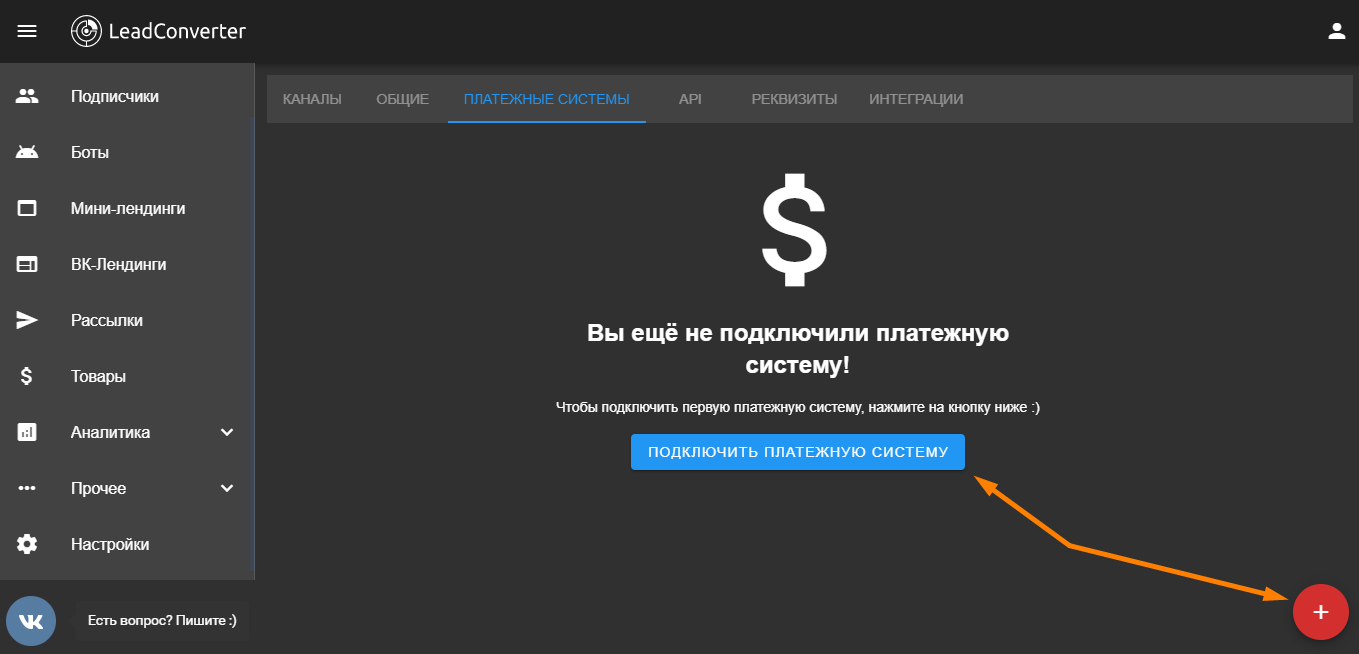The height and width of the screenshot is (654, 1359).
Task: Click Подключить платежную систему button
Action: click(797, 452)
